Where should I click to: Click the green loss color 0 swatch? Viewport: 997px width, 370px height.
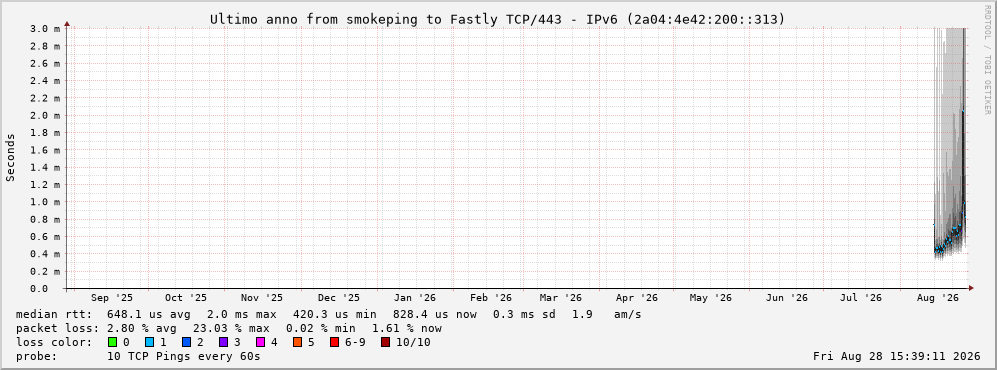click(x=113, y=343)
